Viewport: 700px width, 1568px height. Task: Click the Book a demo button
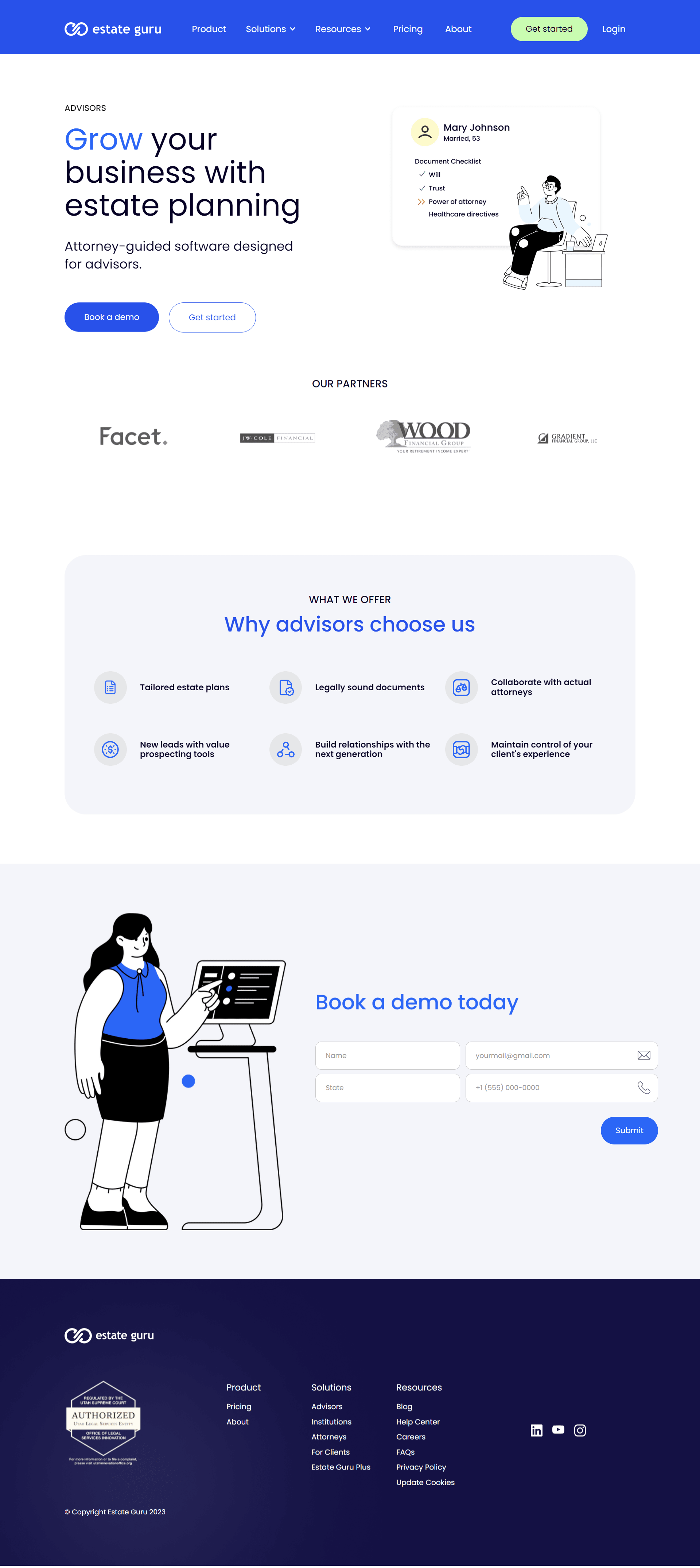[111, 317]
